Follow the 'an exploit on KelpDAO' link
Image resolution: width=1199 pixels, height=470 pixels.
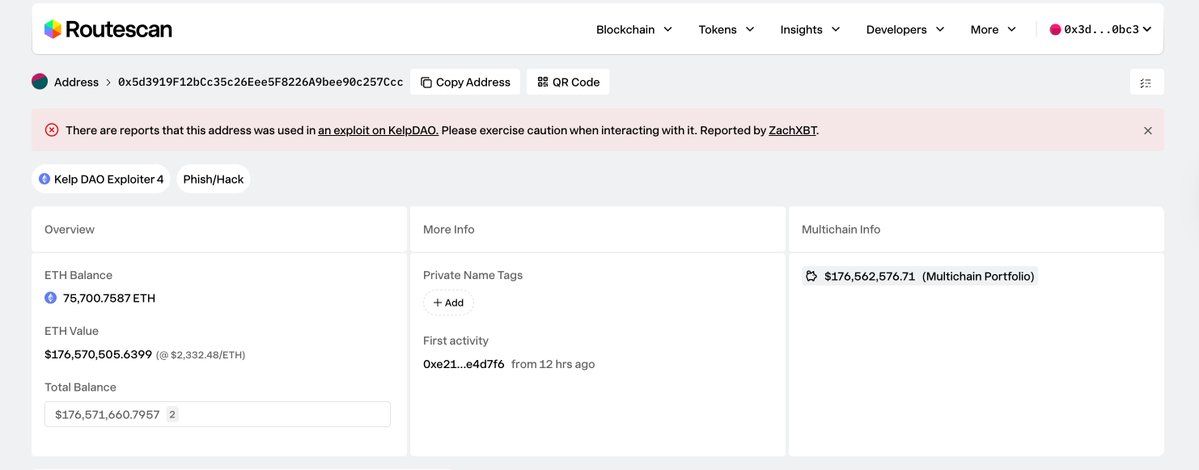378,130
